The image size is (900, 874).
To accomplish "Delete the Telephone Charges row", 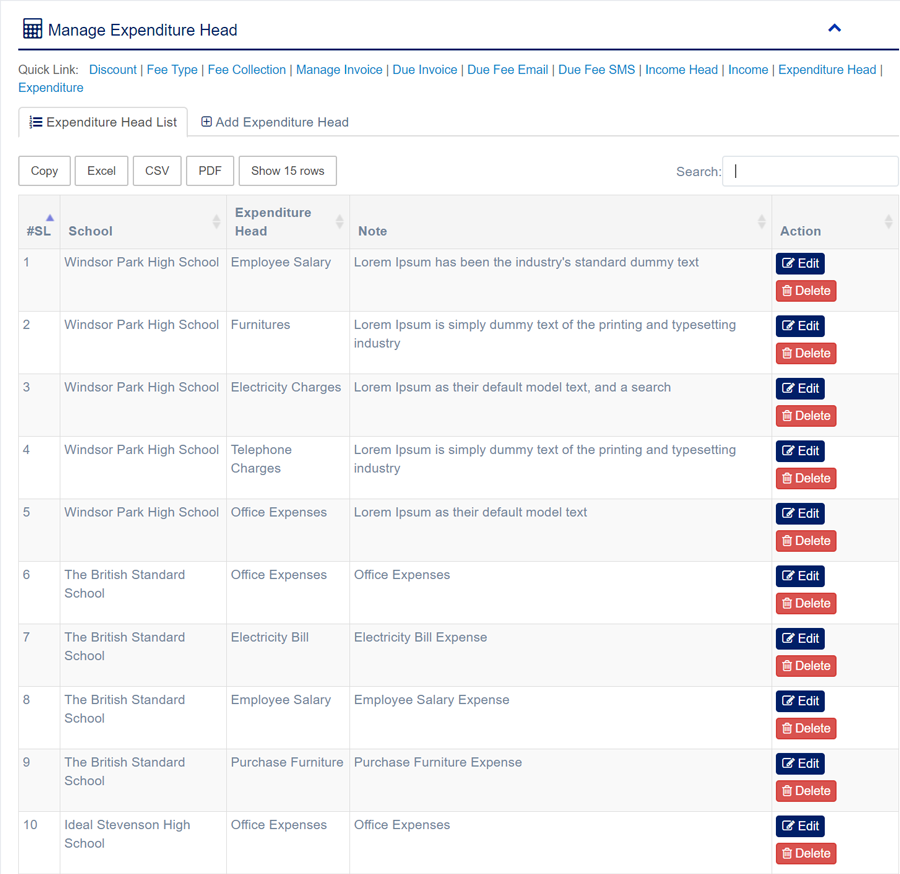I will 806,478.
